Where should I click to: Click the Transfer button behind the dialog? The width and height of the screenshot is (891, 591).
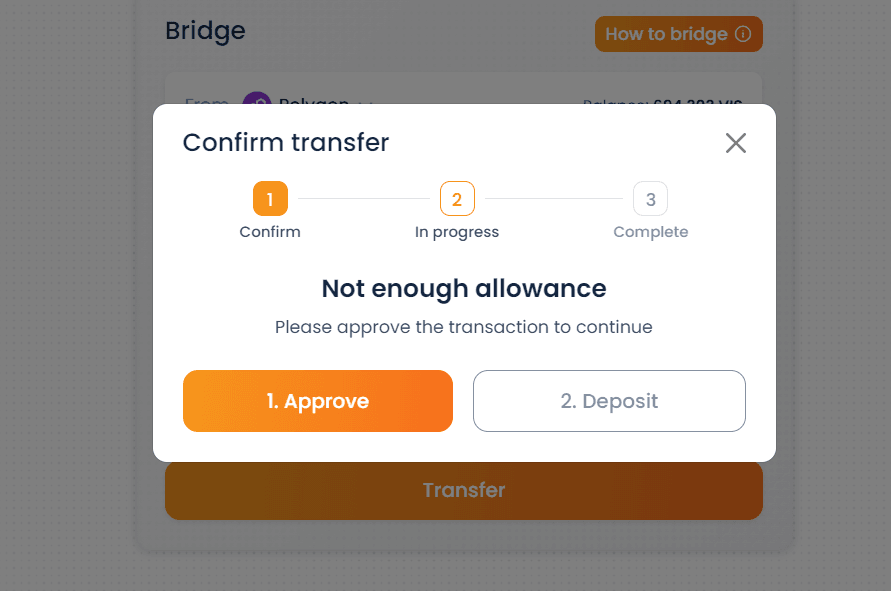point(464,490)
